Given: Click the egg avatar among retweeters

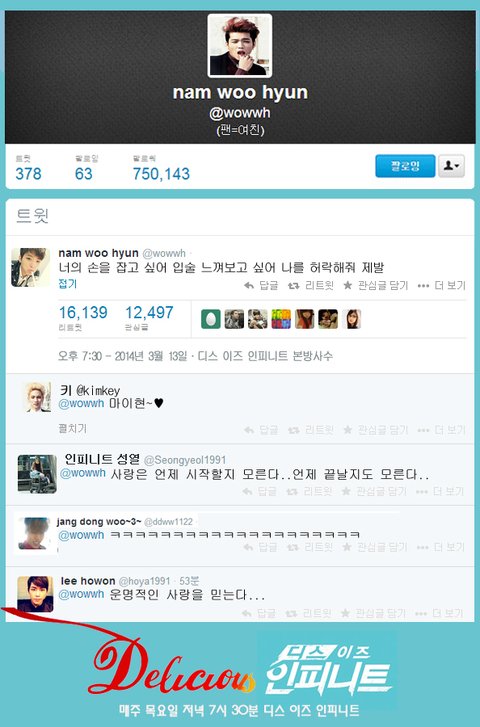Looking at the screenshot, I should coord(211,319).
